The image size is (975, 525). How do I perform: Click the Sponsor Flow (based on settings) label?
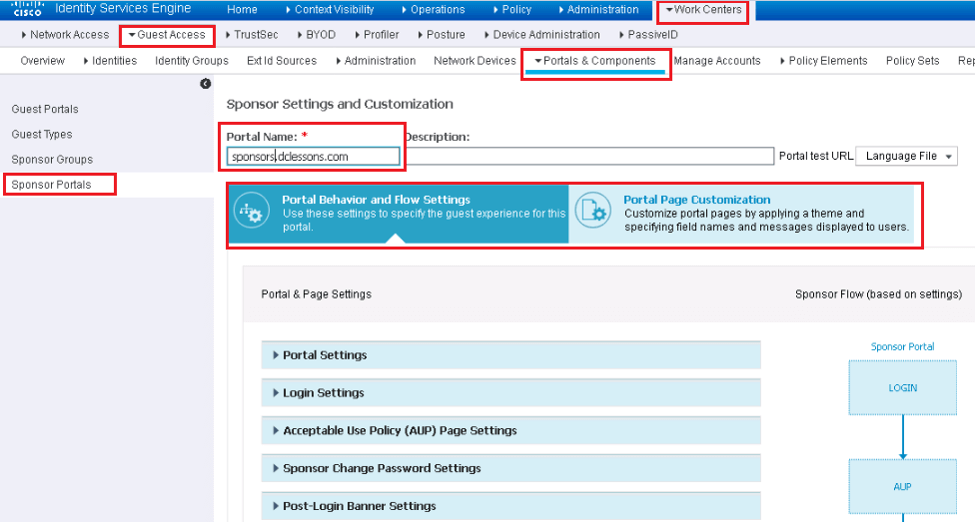[879, 294]
